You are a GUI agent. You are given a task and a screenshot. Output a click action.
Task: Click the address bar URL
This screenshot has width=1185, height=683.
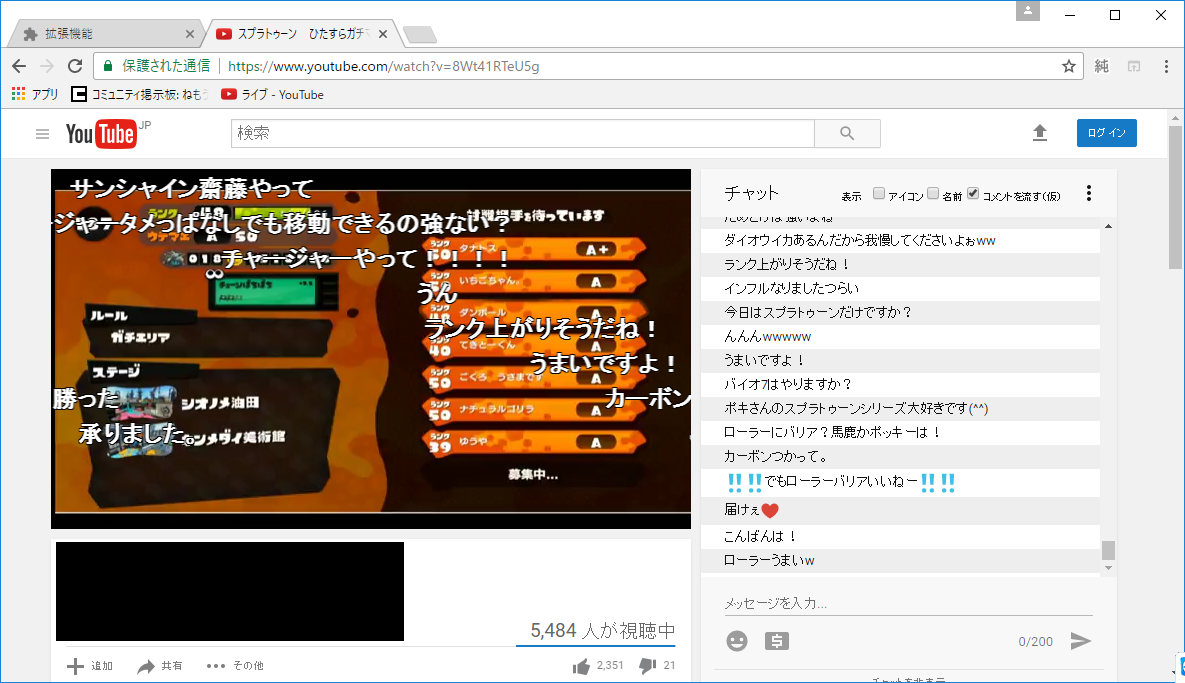coord(384,66)
